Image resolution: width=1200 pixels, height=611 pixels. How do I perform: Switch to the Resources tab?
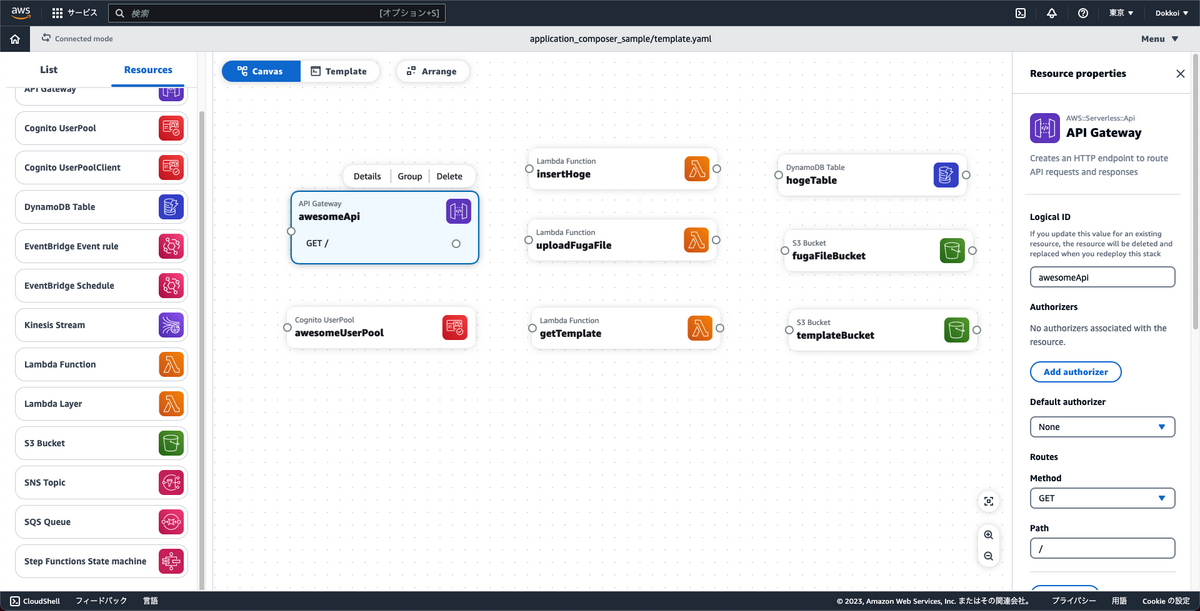pos(148,70)
